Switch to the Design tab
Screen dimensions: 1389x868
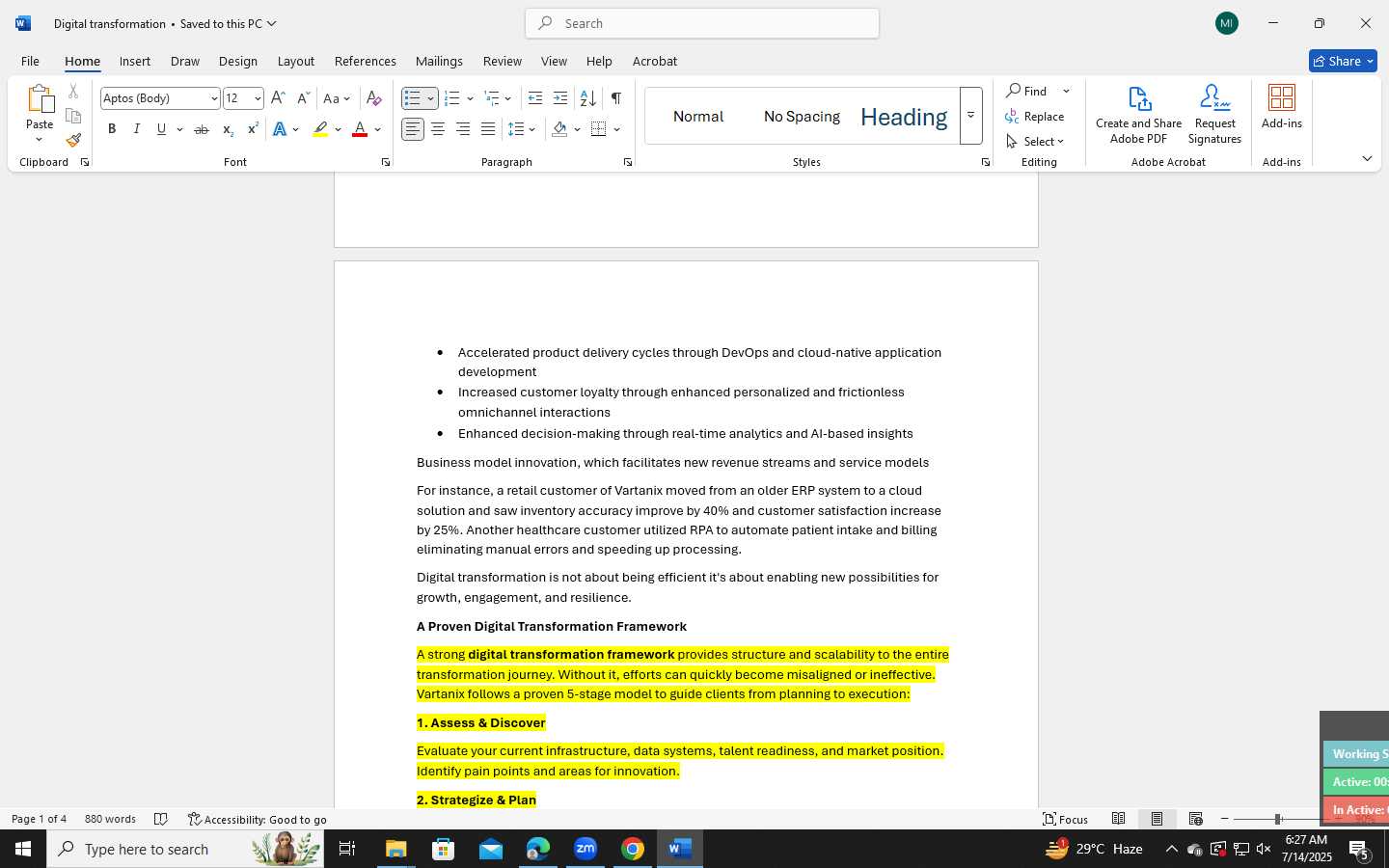pos(238,61)
